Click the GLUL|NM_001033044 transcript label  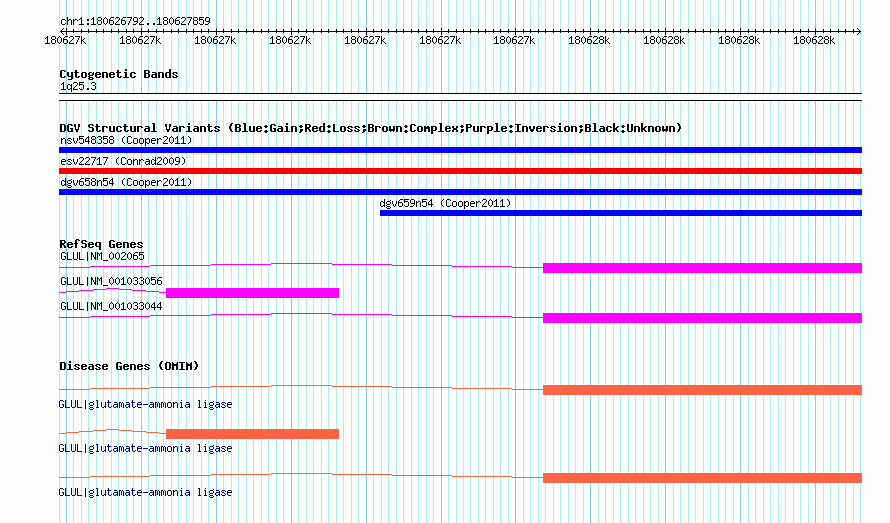[111, 306]
